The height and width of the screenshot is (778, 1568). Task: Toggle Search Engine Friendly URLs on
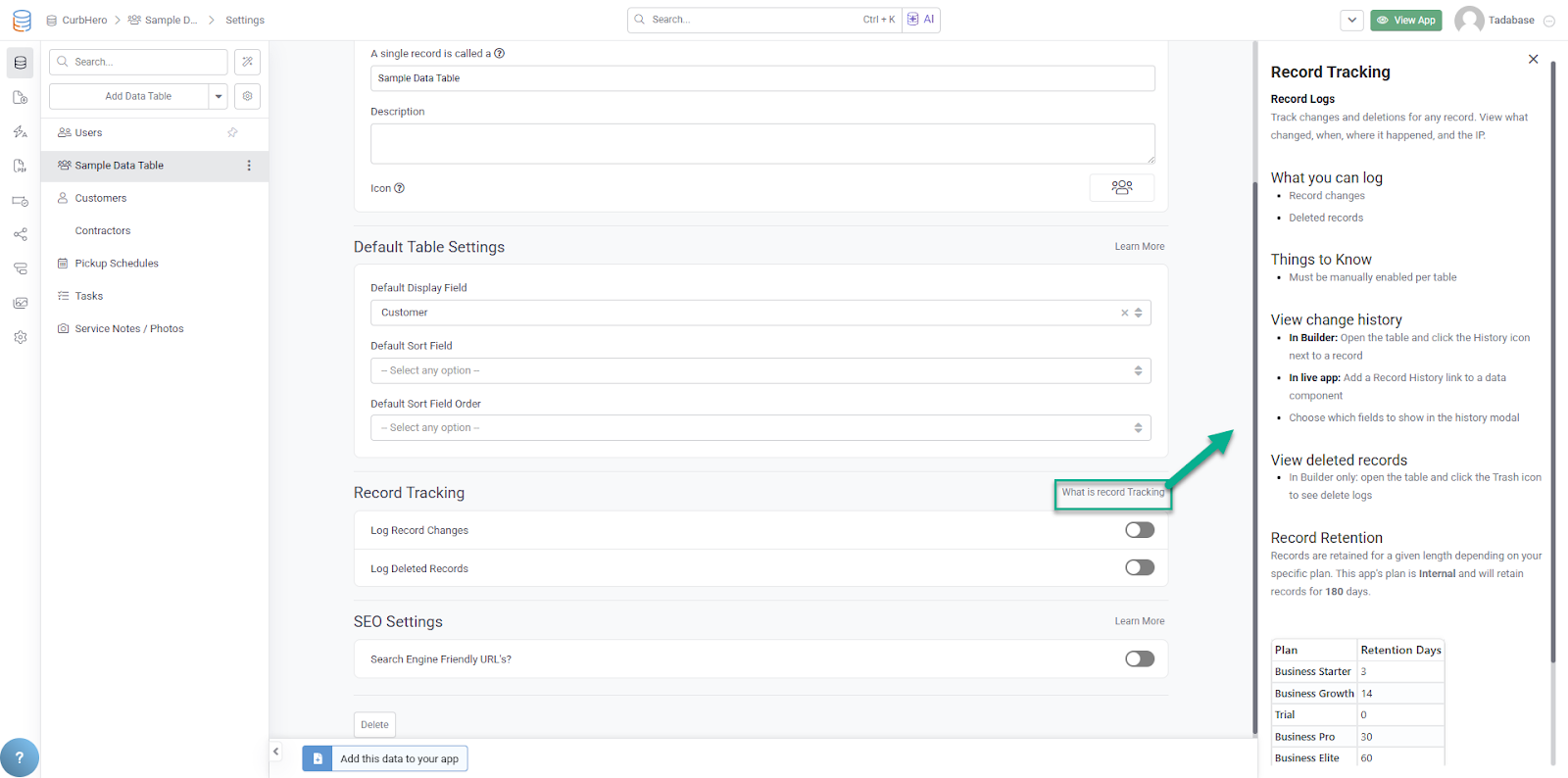(x=1139, y=658)
